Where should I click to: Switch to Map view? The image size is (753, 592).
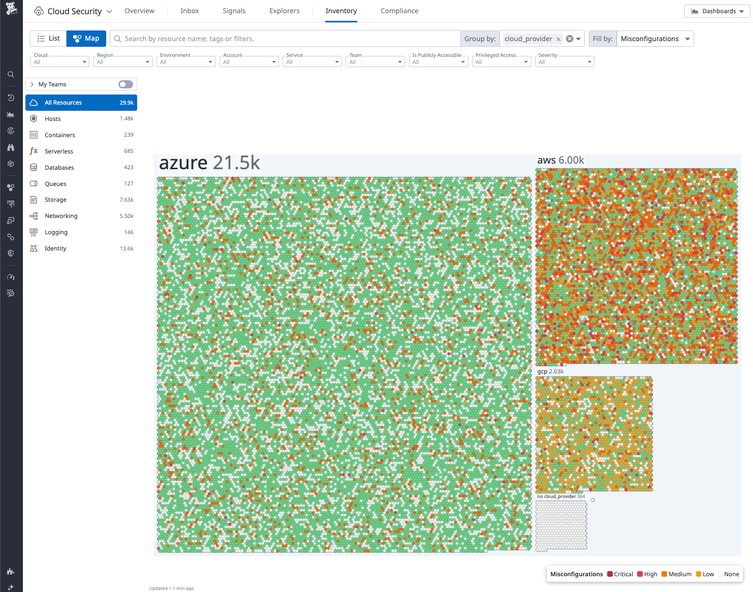pyautogui.click(x=86, y=38)
